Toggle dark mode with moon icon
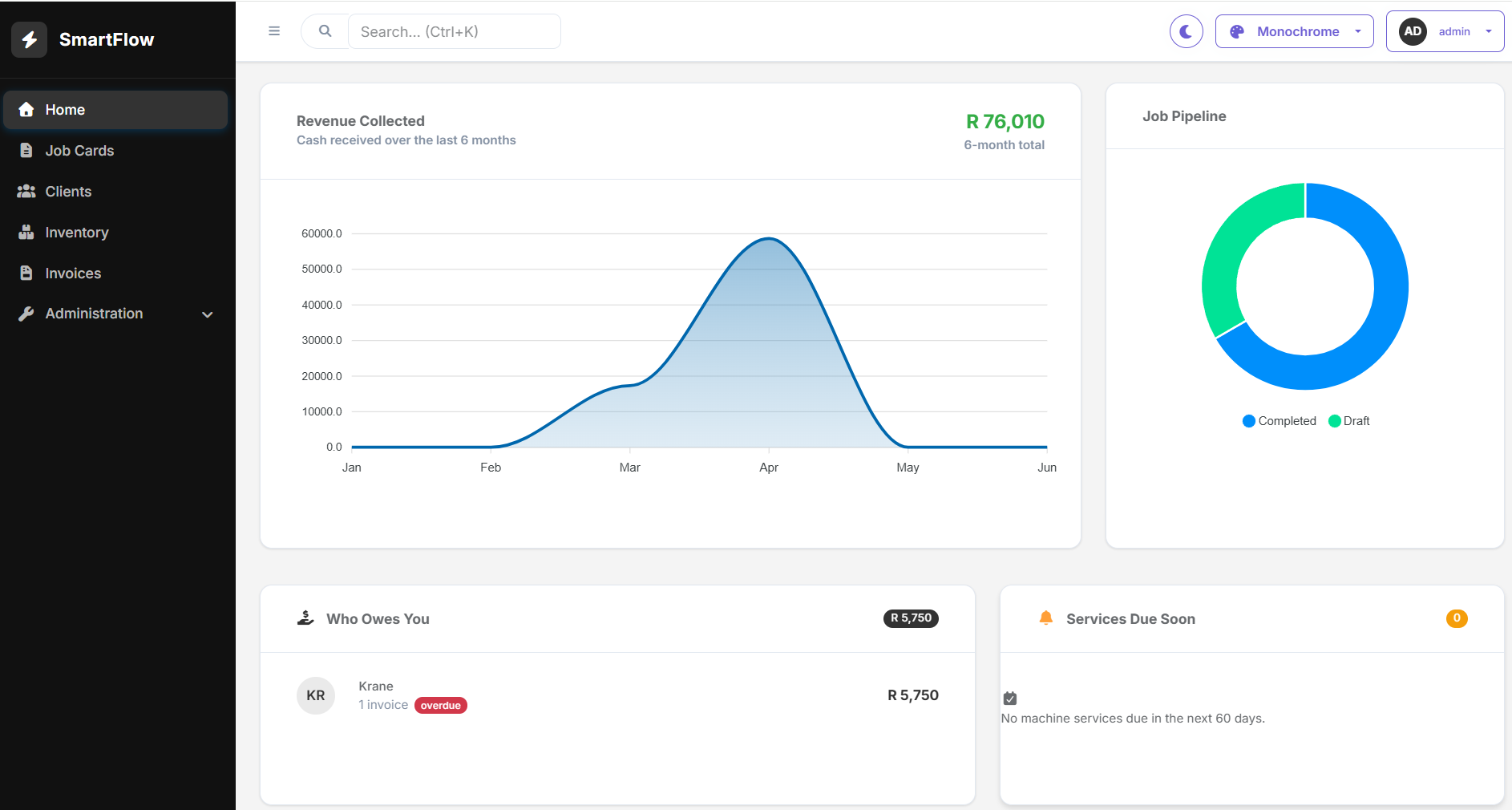Screen dimensions: 1512x810 tap(1186, 31)
